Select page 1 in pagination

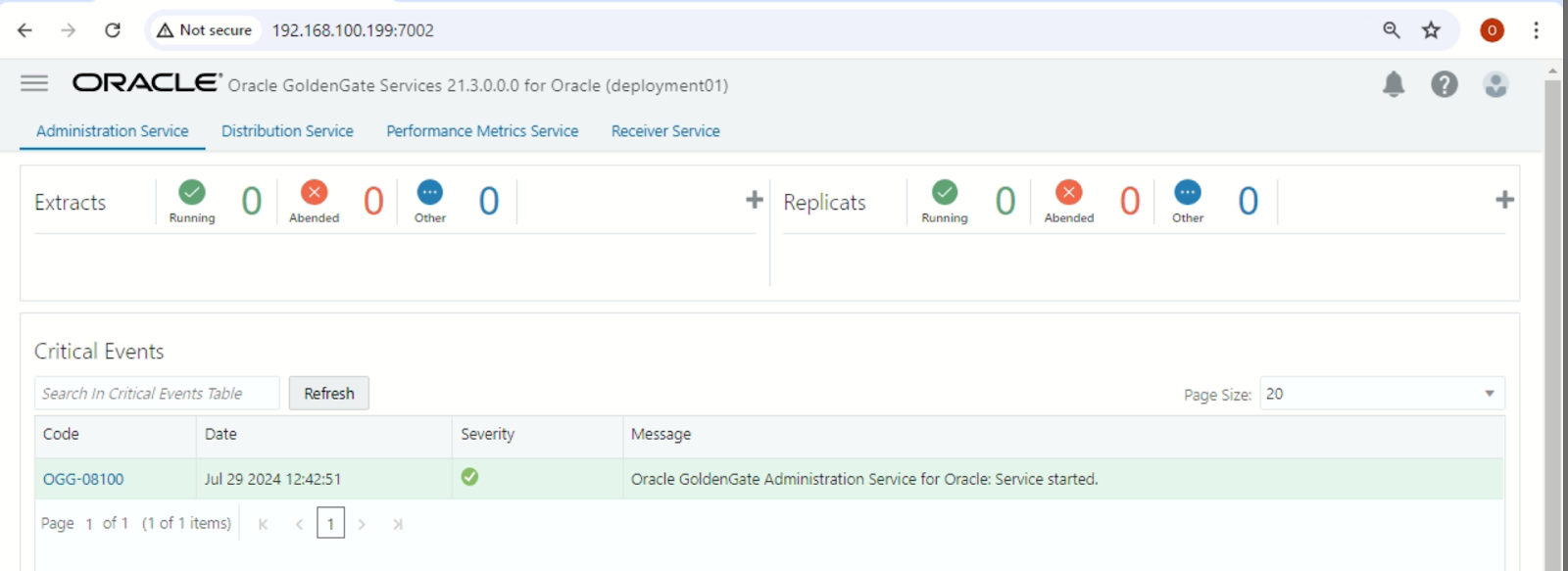[330, 524]
